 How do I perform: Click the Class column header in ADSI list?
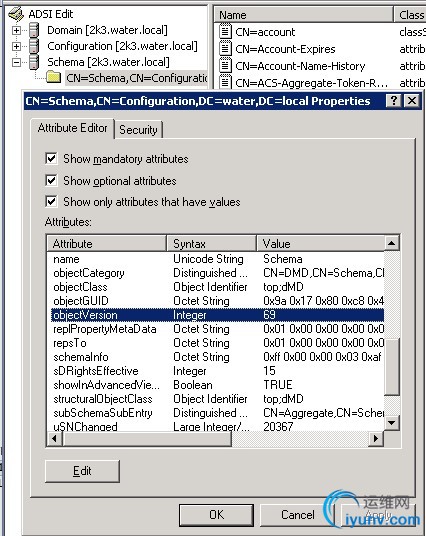point(410,15)
